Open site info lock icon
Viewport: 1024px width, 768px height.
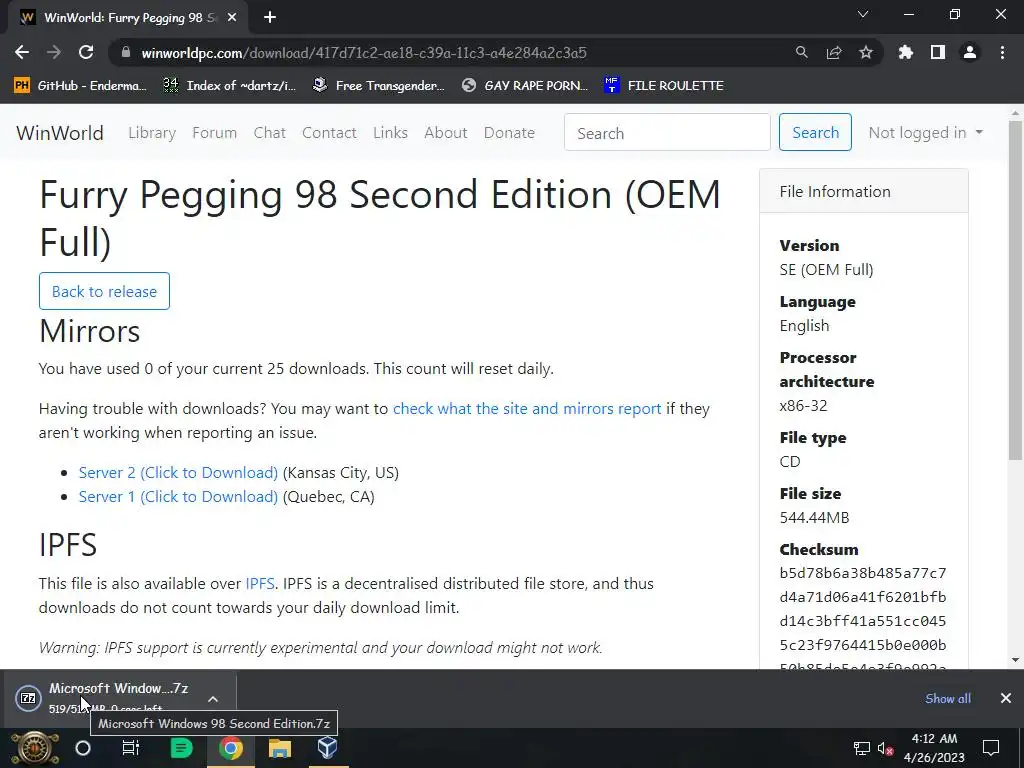pyautogui.click(x=126, y=52)
